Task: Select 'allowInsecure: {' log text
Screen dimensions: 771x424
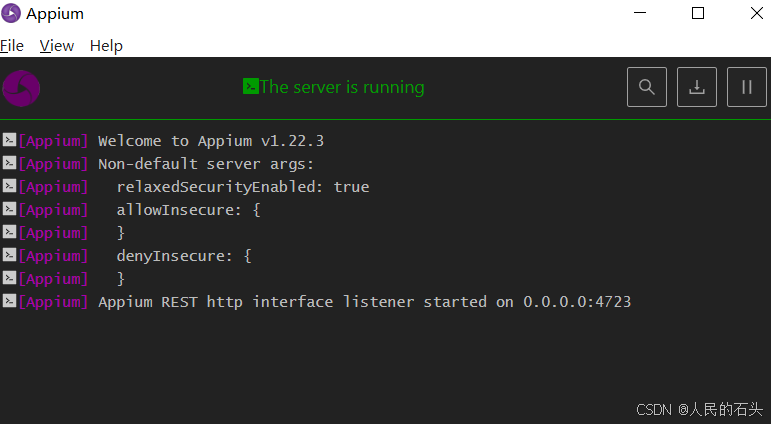Action: pos(188,210)
